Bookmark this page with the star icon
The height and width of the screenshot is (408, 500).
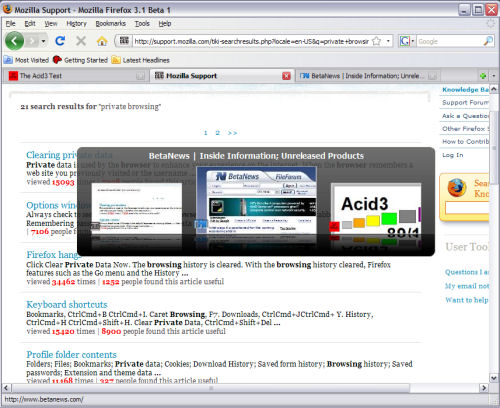point(376,41)
